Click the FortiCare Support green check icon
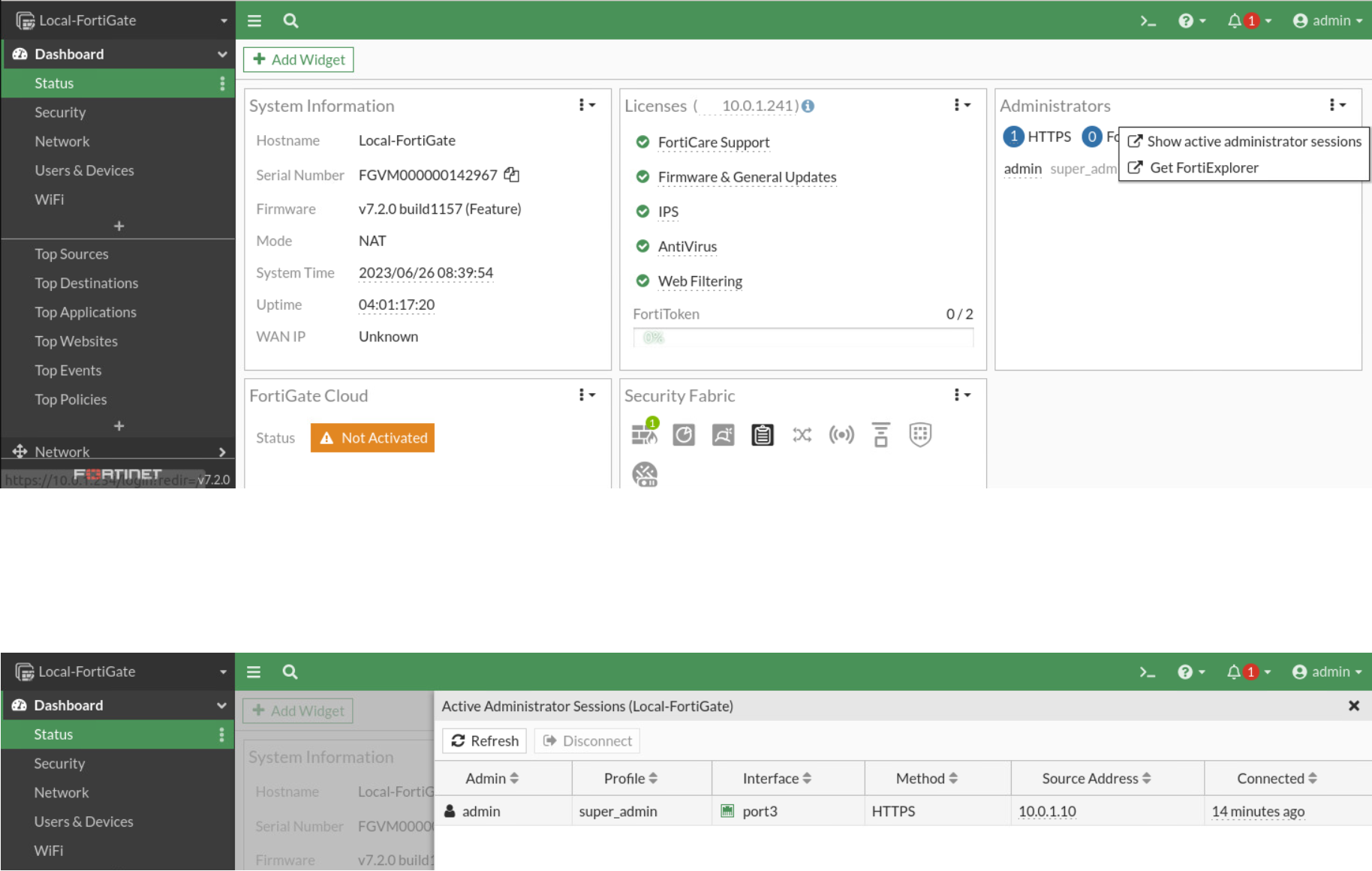The height and width of the screenshot is (871, 1372). tap(642, 142)
